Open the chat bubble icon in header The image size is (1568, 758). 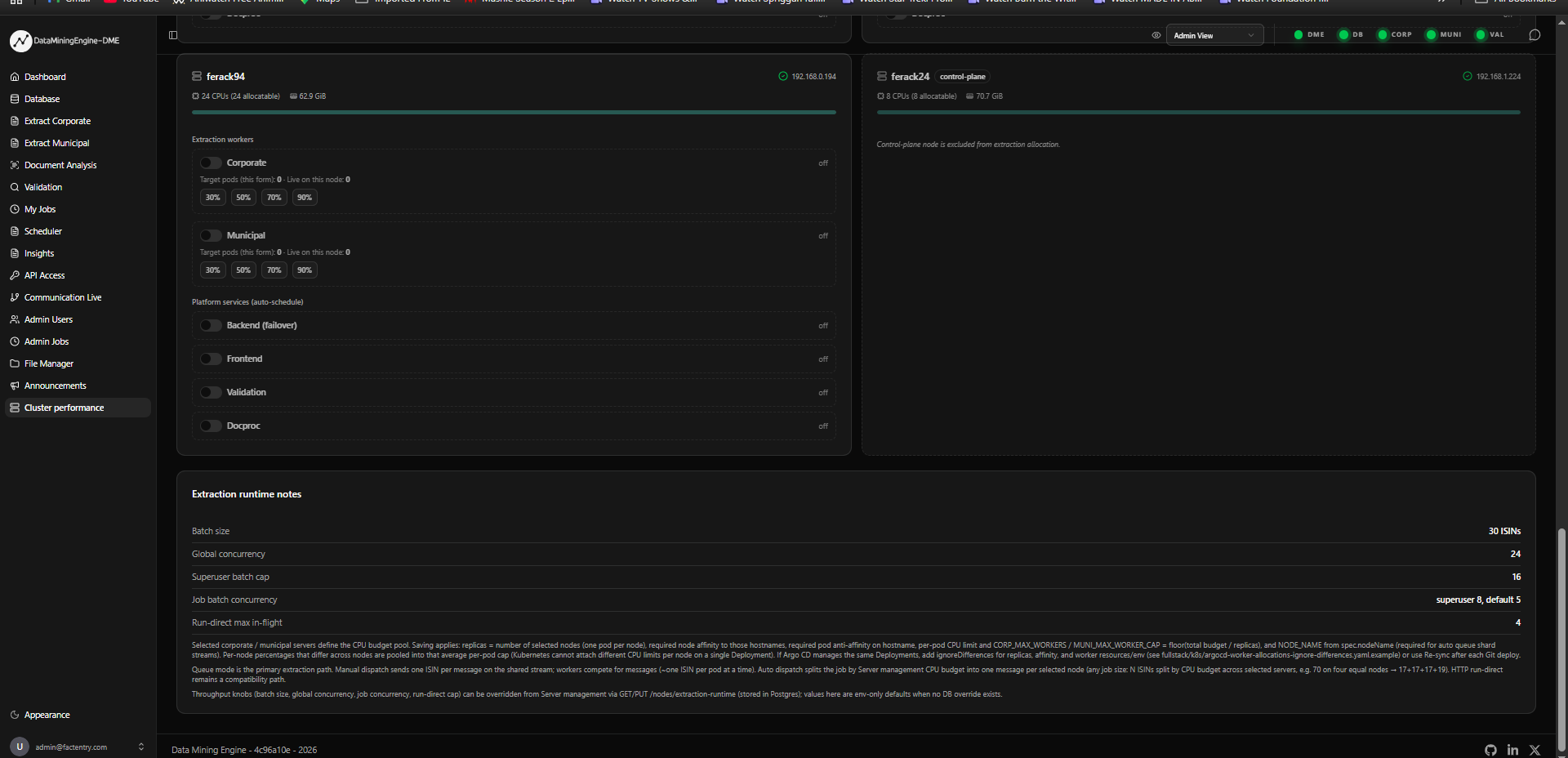(1535, 35)
